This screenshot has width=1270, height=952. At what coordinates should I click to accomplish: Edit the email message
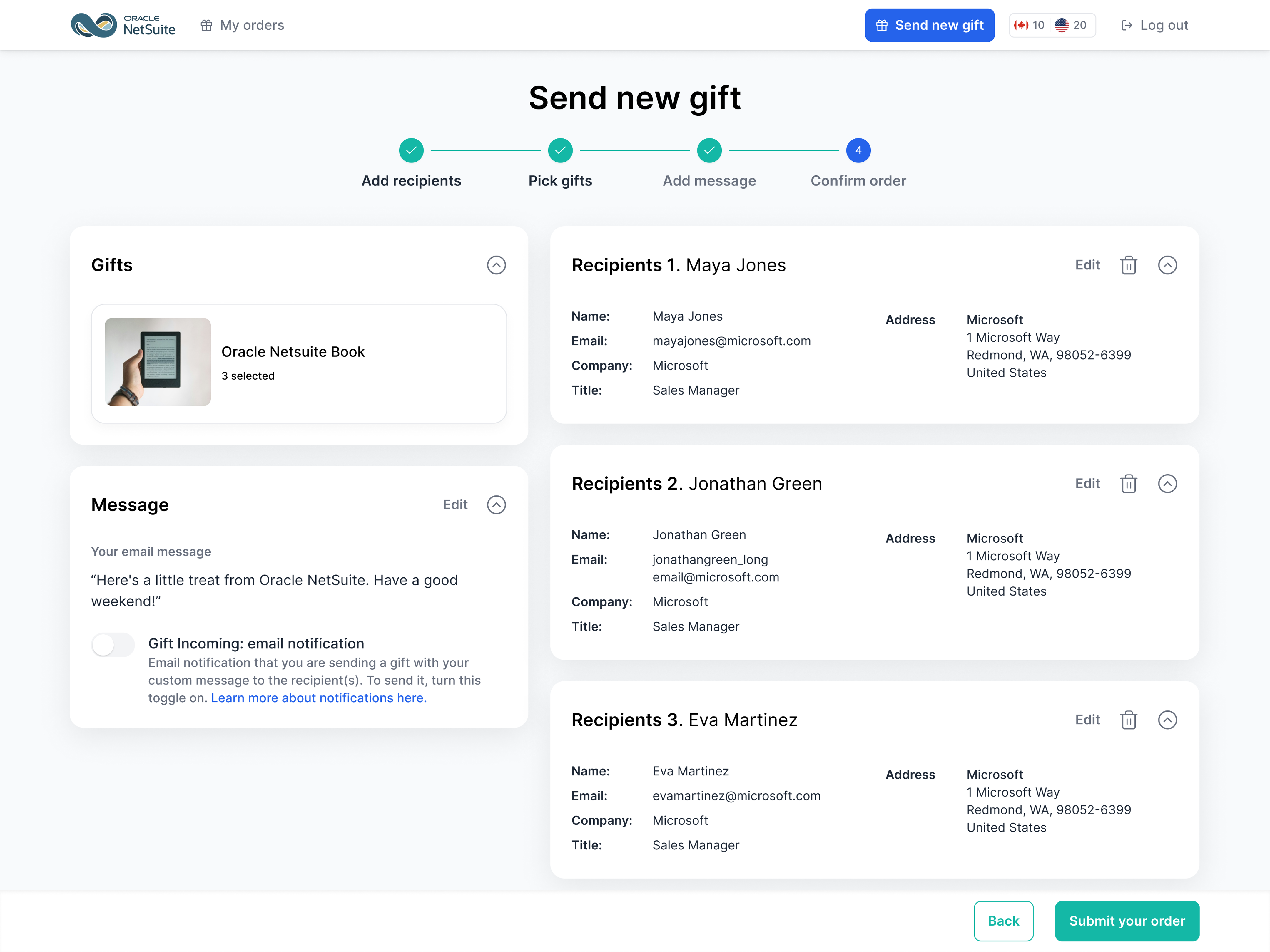pyautogui.click(x=455, y=505)
